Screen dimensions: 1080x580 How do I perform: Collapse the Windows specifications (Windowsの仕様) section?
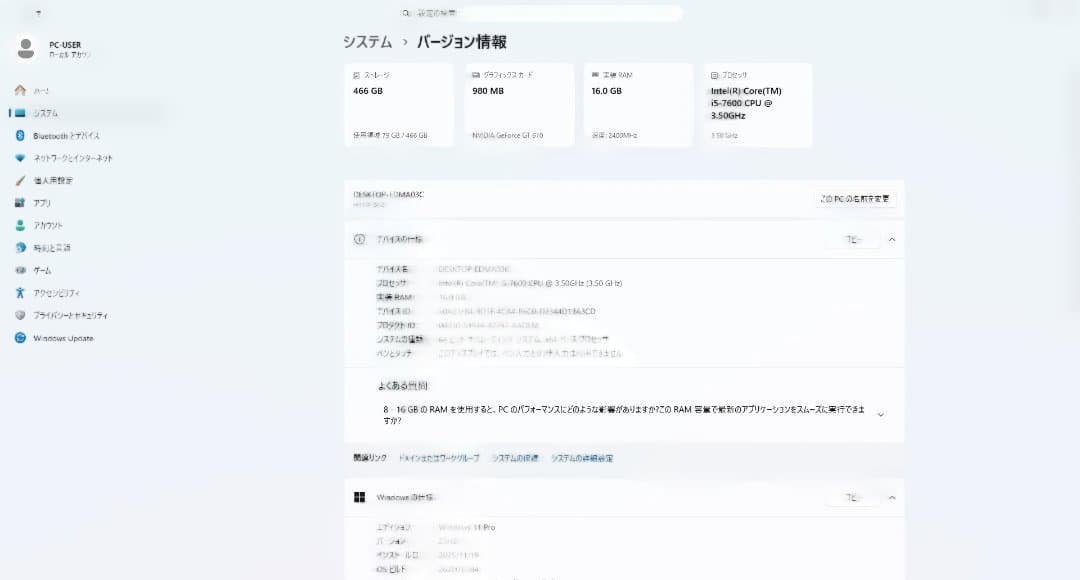[x=892, y=497]
